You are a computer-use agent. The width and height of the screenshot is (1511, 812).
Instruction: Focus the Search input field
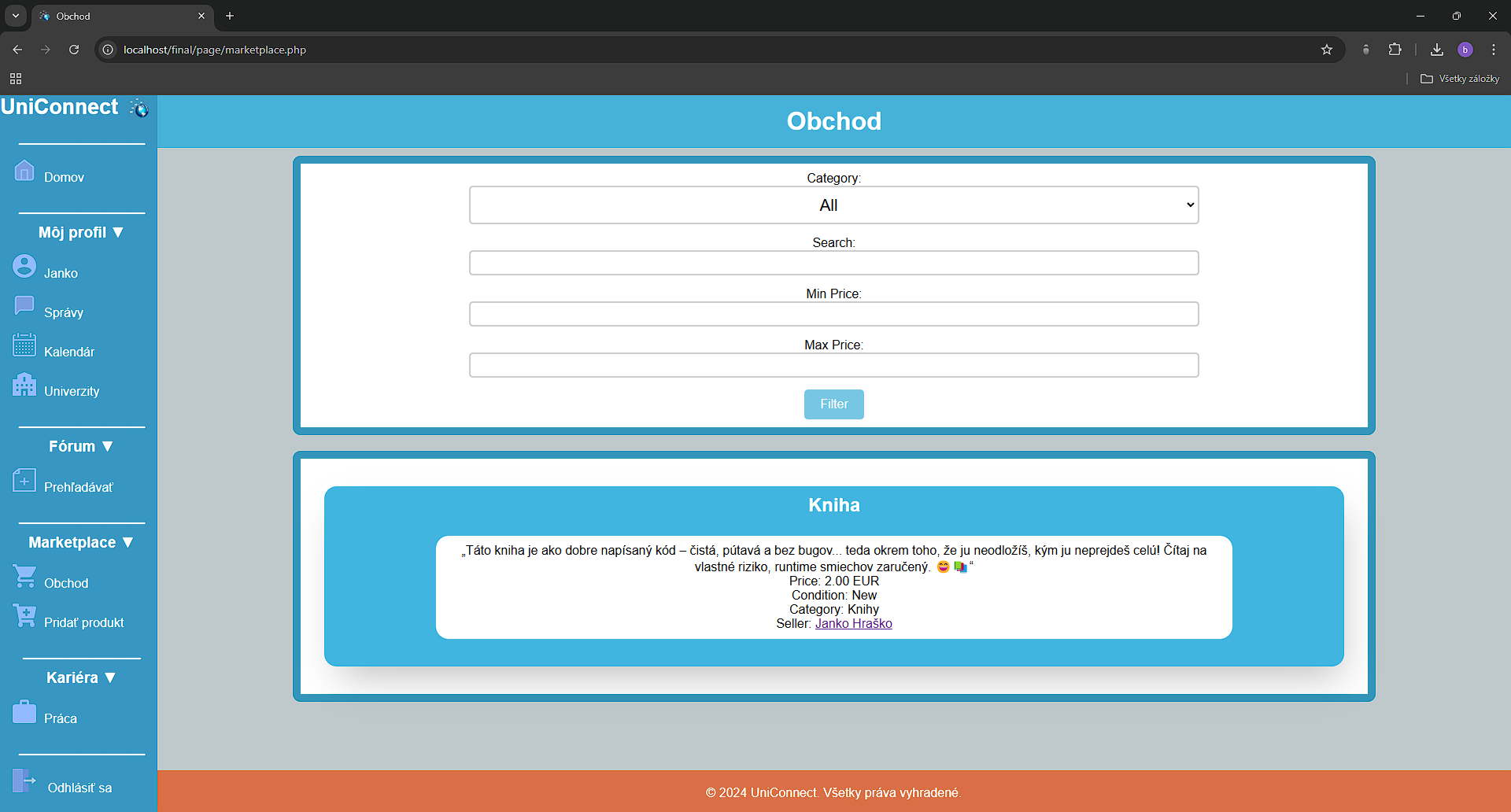tap(834, 263)
